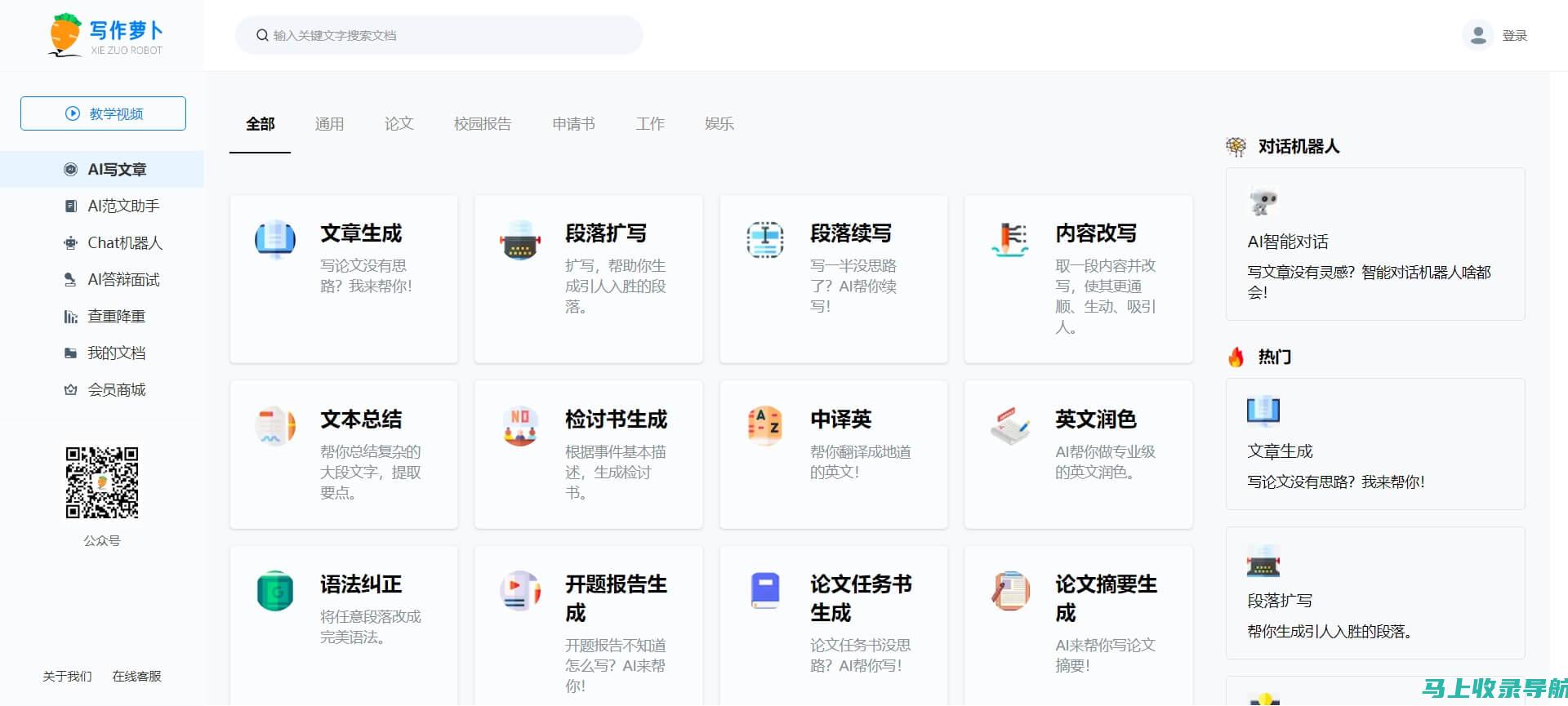
Task: Click the 我的文档 folder icon
Action: (70, 353)
